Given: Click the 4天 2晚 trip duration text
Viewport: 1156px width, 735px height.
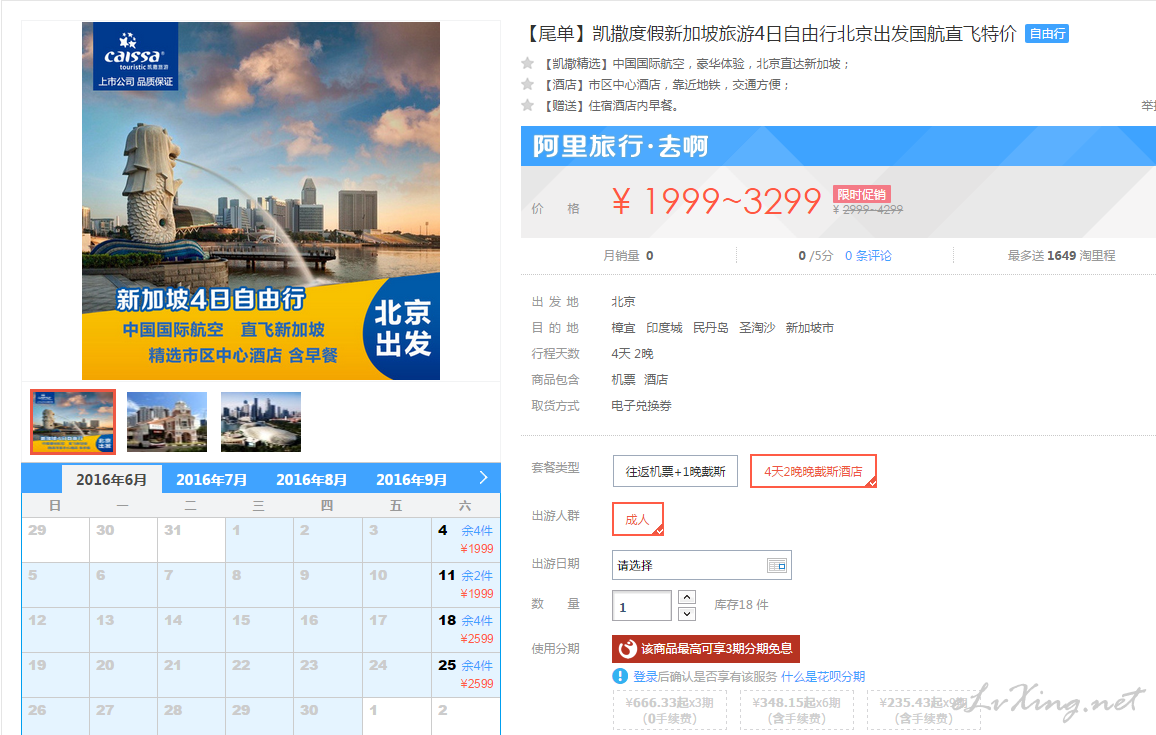Looking at the screenshot, I should coord(633,354).
